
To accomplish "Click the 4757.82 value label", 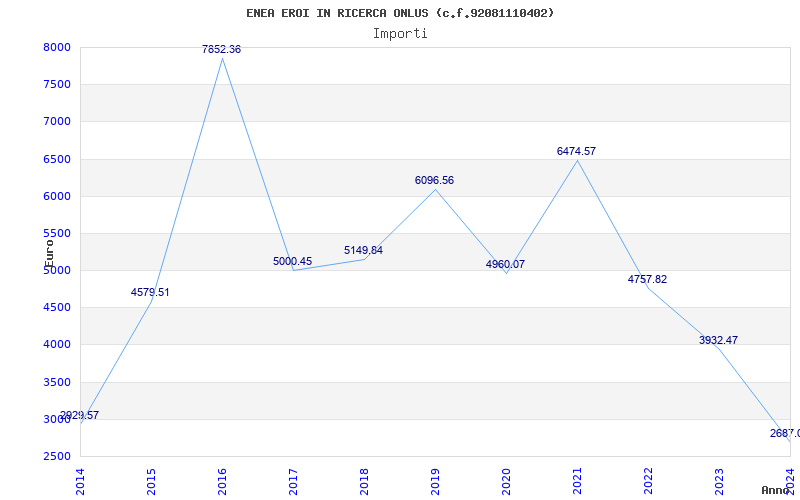I will [647, 279].
